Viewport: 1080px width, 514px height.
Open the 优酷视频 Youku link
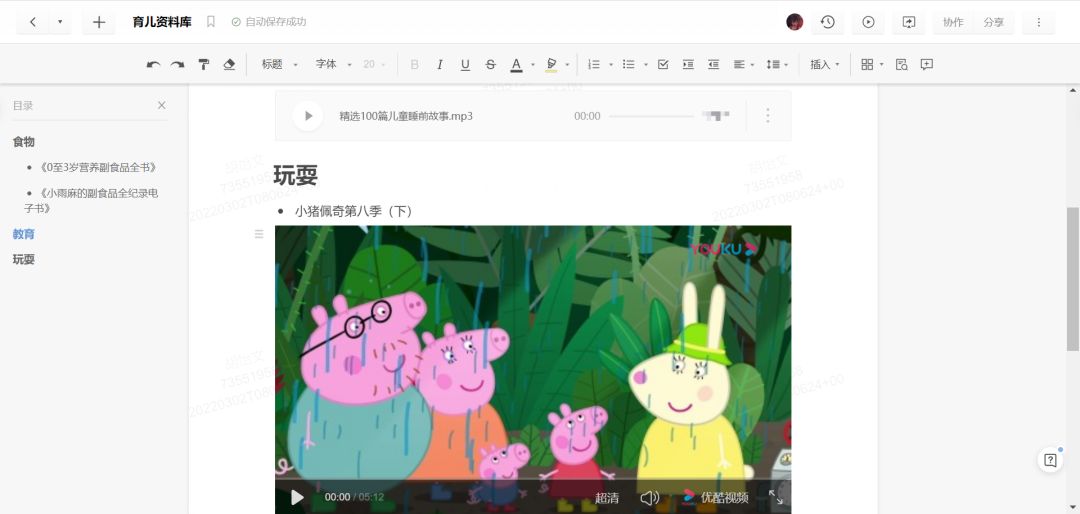click(716, 497)
